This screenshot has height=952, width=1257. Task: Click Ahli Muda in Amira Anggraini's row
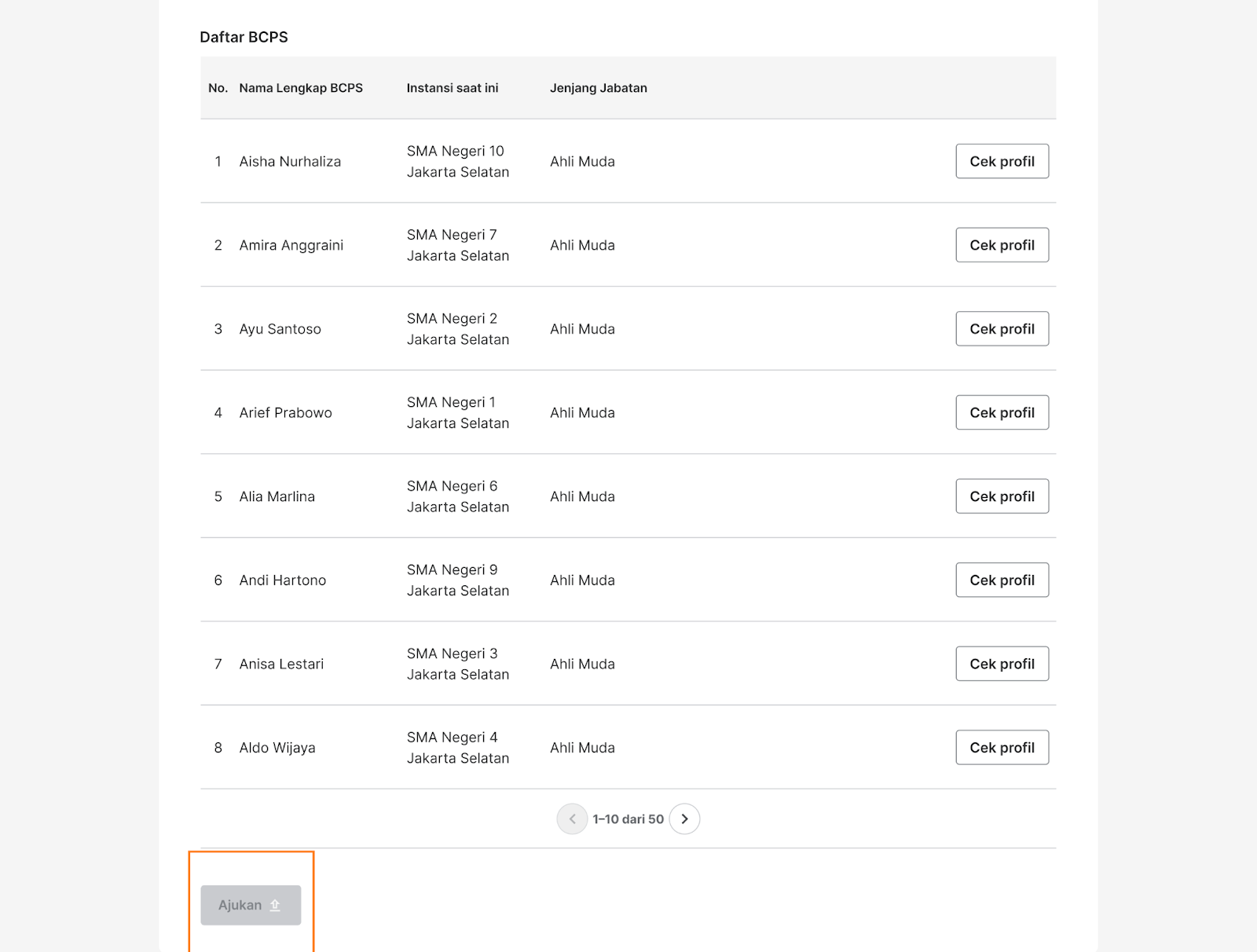582,245
